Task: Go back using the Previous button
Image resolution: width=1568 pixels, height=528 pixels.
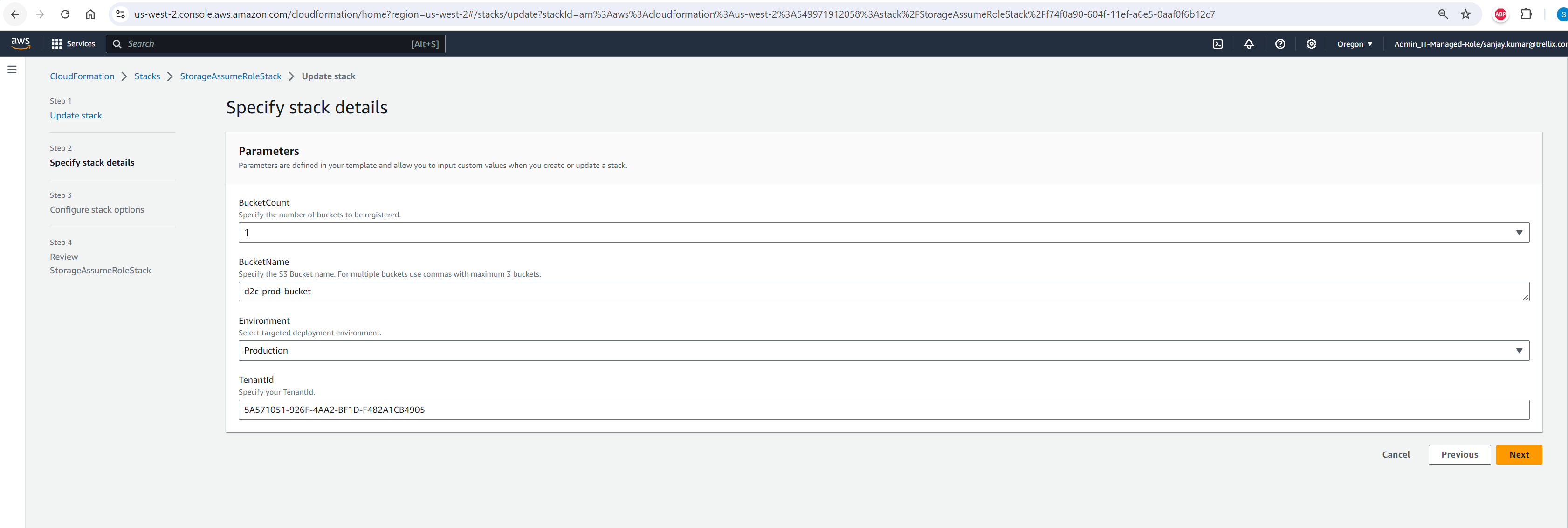Action: (1459, 454)
